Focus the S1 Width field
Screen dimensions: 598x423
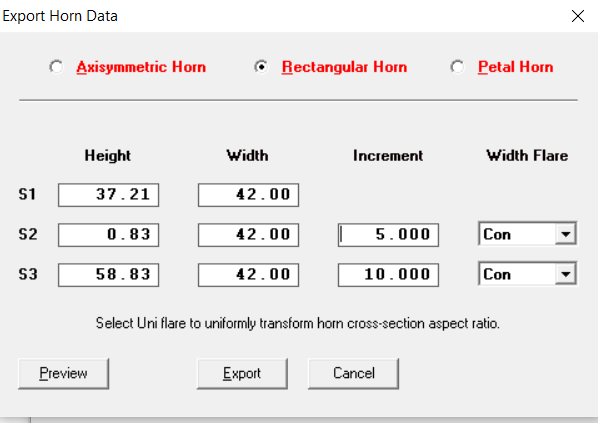click(x=248, y=195)
